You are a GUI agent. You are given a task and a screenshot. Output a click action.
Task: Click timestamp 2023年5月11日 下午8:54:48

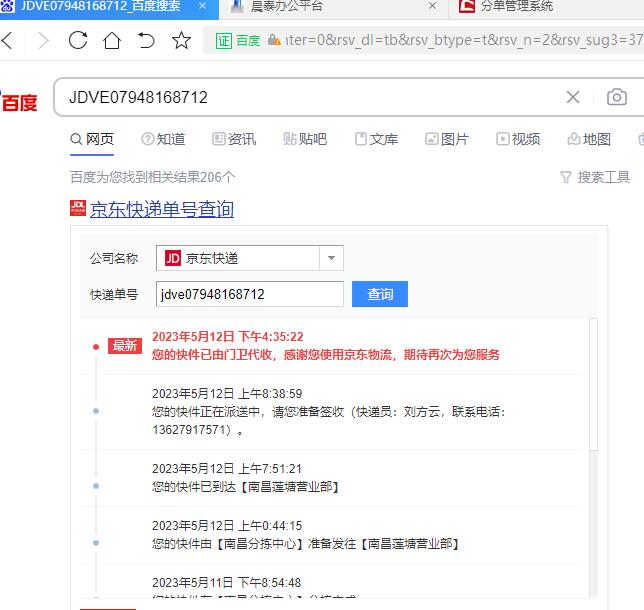tap(226, 582)
